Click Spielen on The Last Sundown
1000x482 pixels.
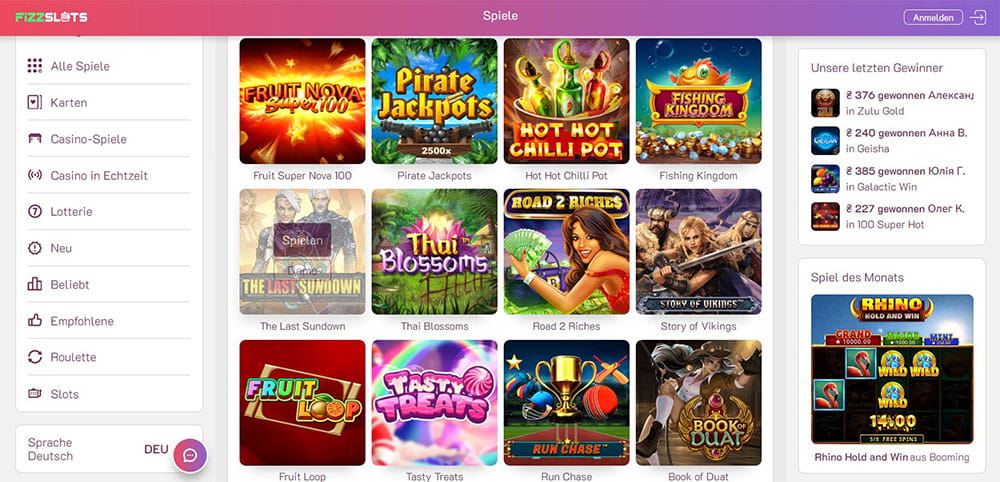pos(302,240)
